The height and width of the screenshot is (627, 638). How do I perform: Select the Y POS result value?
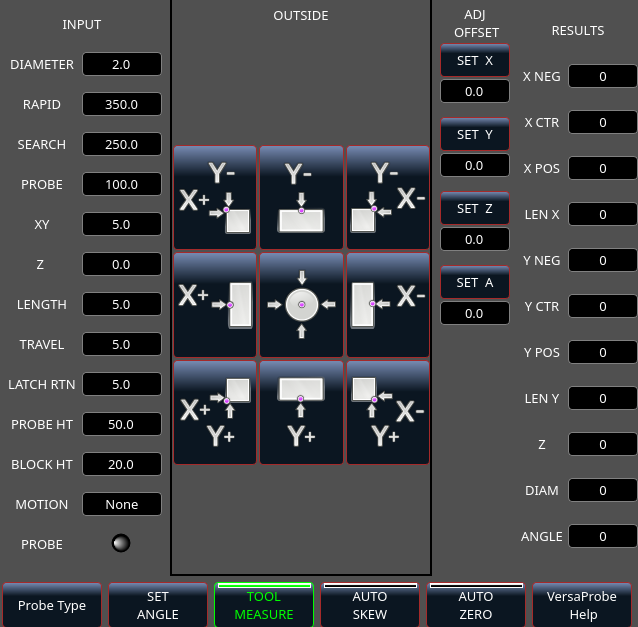603,352
